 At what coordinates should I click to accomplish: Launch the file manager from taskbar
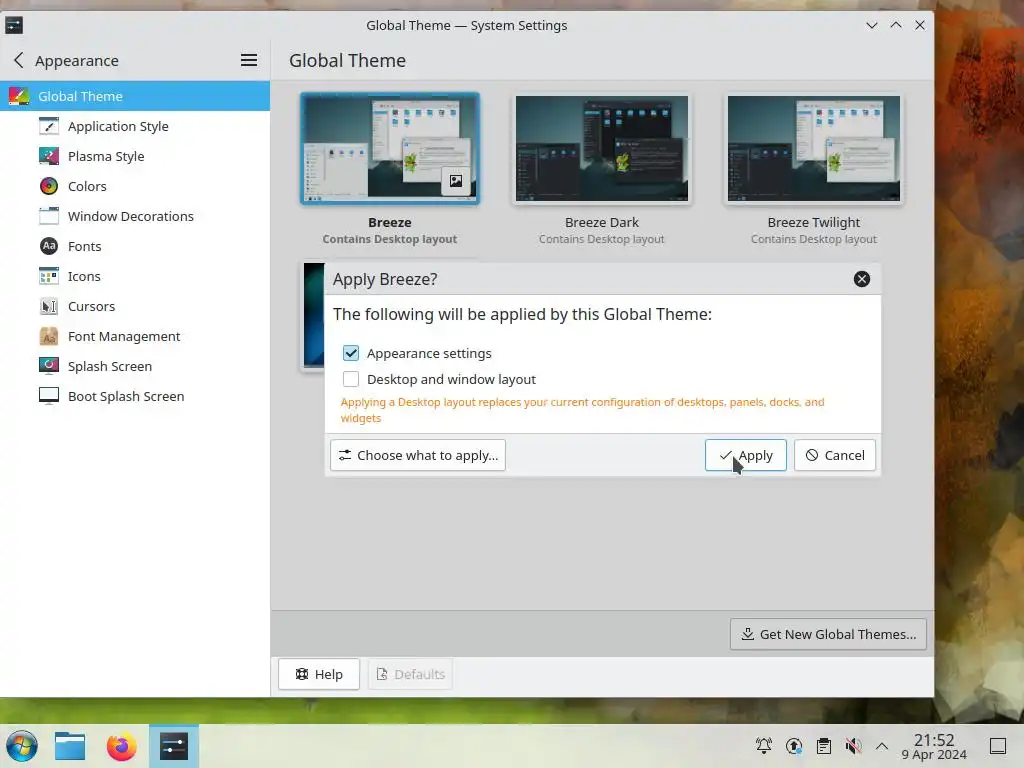coord(70,746)
